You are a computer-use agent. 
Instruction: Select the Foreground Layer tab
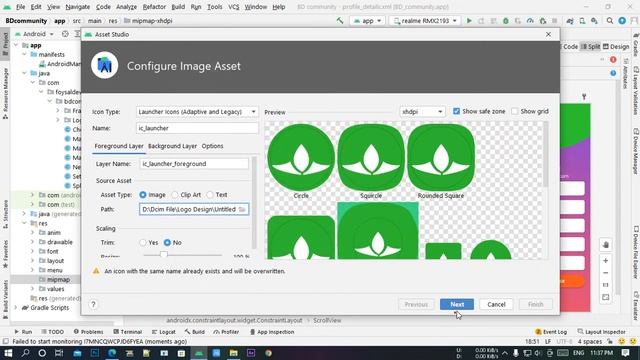click(119, 146)
